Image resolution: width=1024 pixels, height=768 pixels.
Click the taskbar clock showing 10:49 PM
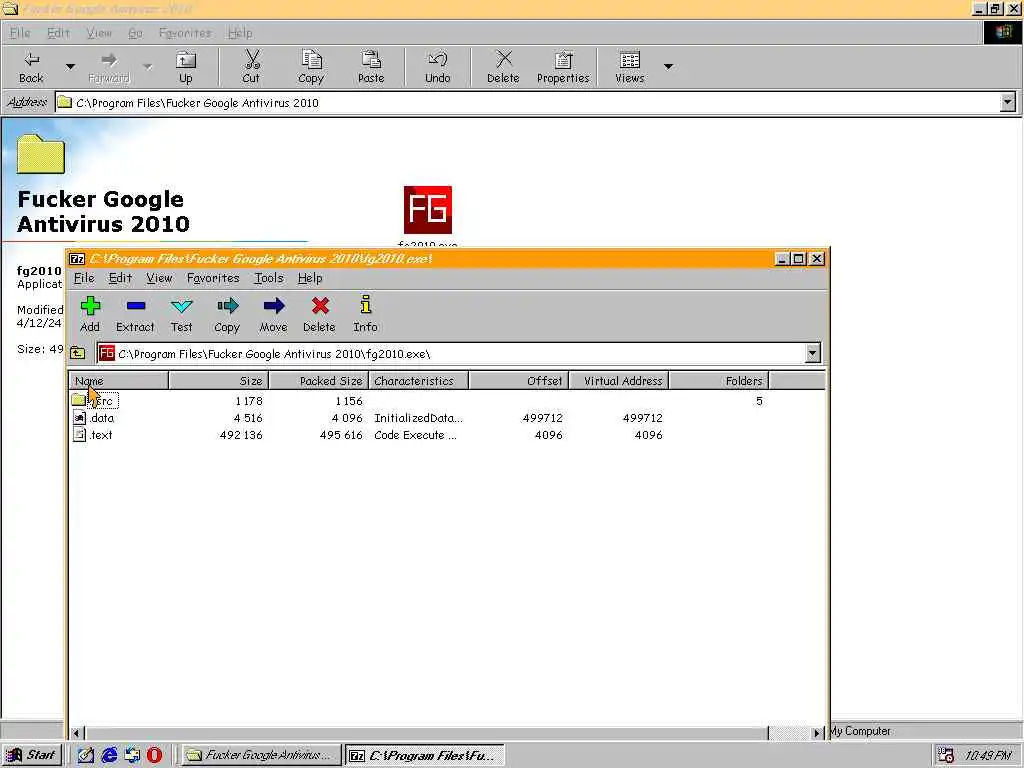coord(987,756)
